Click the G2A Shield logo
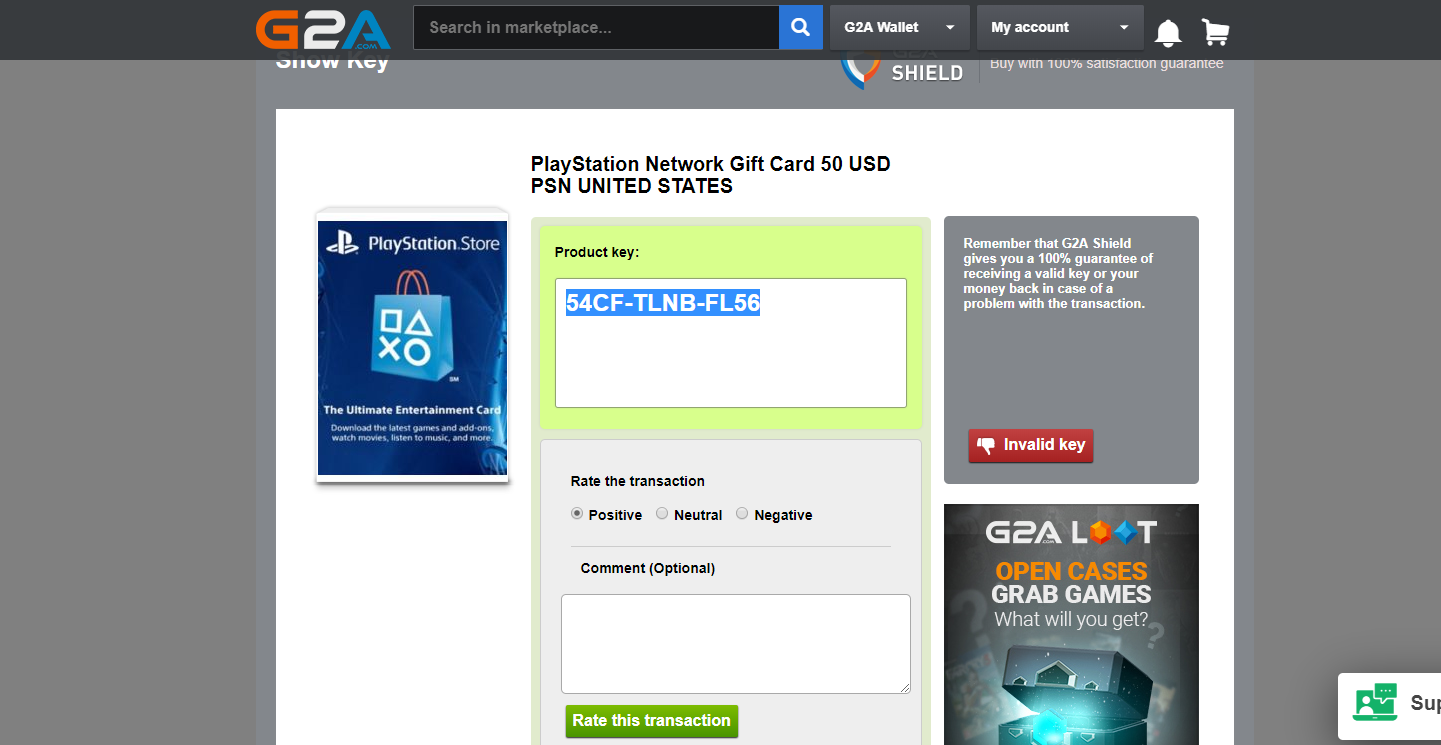Screen dimensions: 1441x745 click(902, 70)
